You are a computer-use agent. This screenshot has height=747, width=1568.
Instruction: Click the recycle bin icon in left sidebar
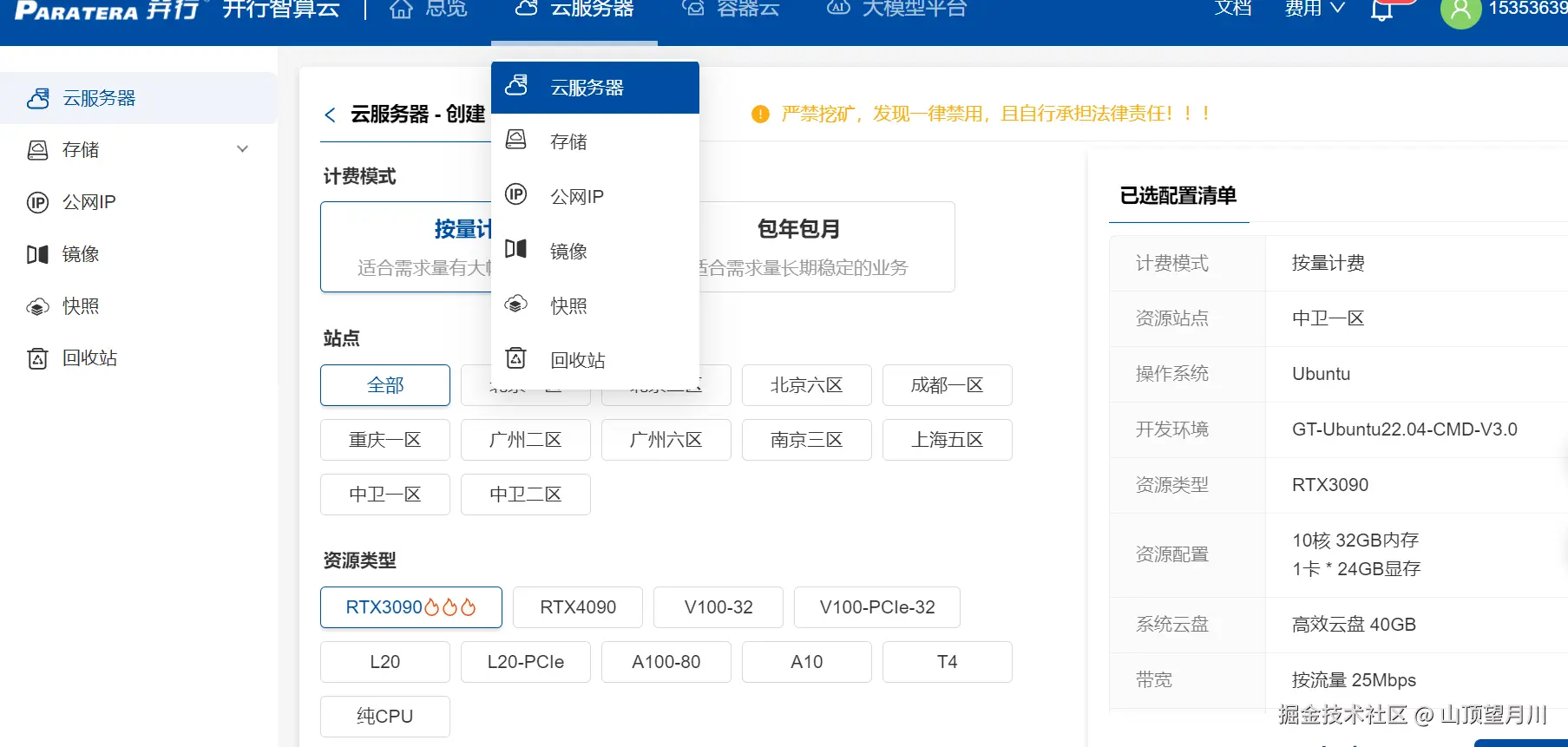click(38, 358)
